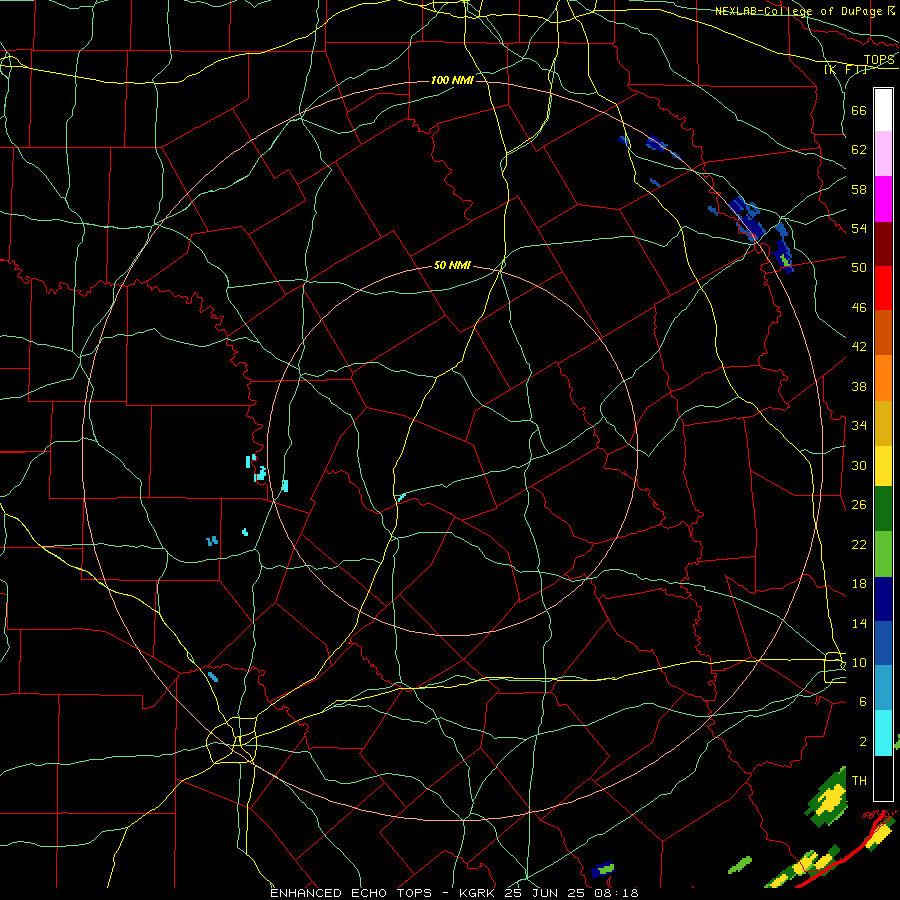The height and width of the screenshot is (900, 900).
Task: Click legend value '38'
Action: coord(859,386)
